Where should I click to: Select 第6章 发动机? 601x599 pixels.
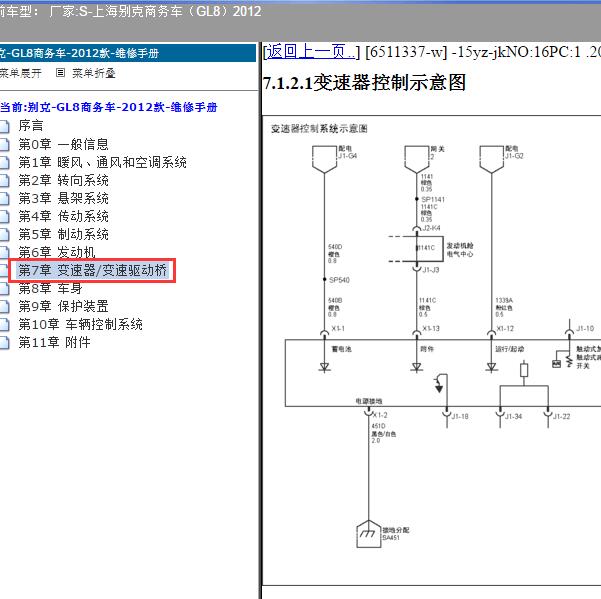(57, 252)
